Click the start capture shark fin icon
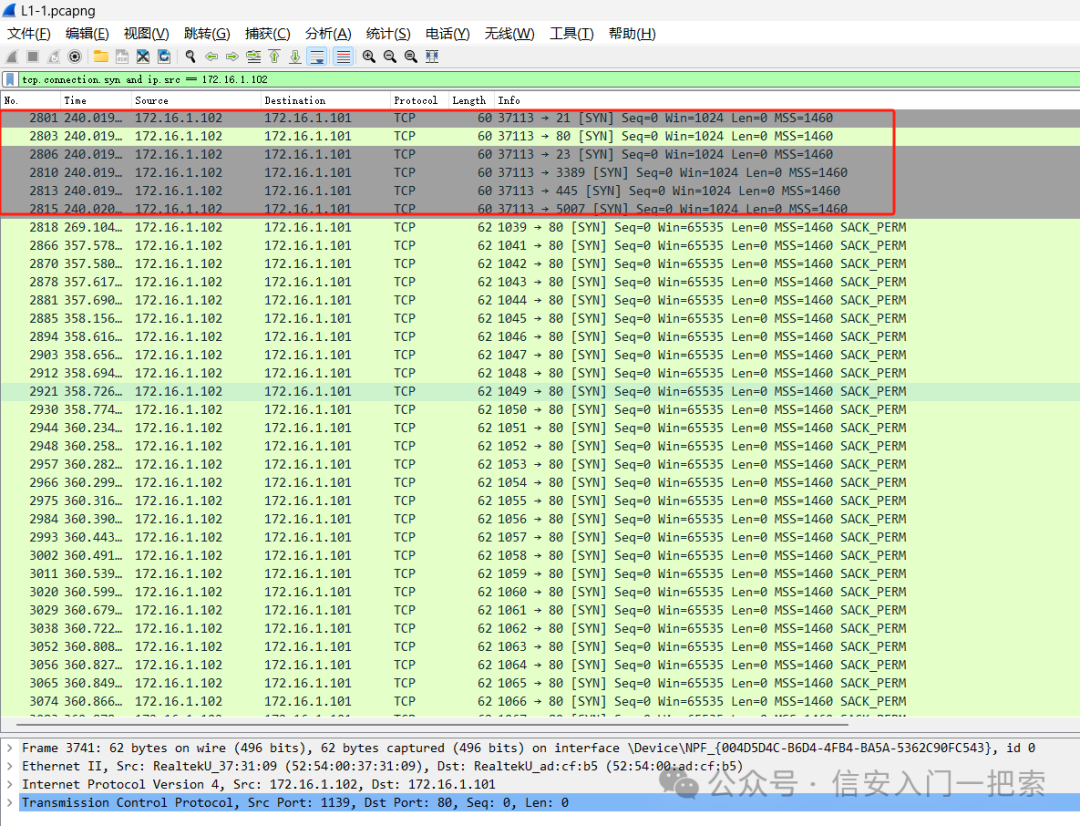Viewport: 1080px width, 826px height. (x=12, y=56)
